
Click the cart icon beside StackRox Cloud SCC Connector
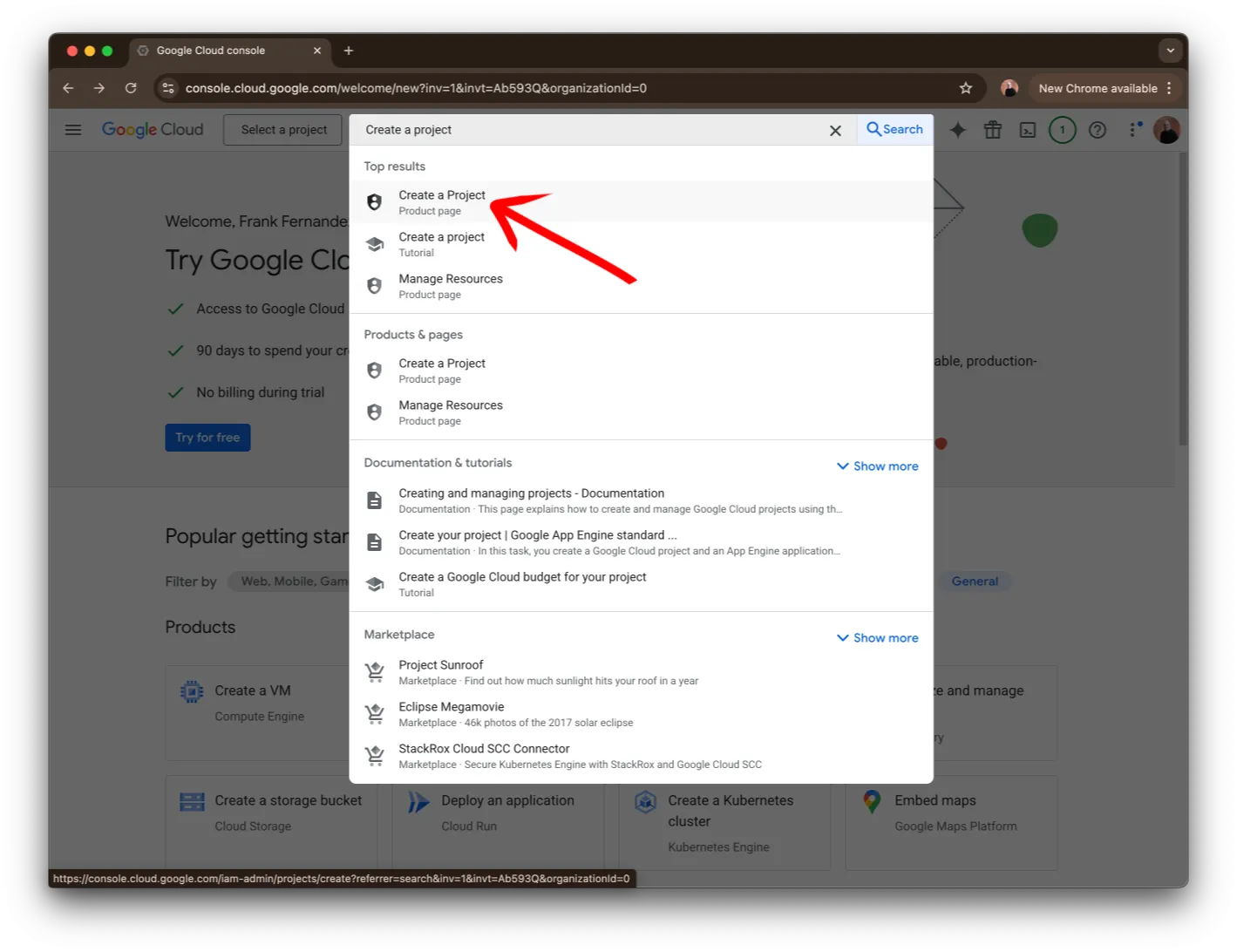tap(375, 756)
